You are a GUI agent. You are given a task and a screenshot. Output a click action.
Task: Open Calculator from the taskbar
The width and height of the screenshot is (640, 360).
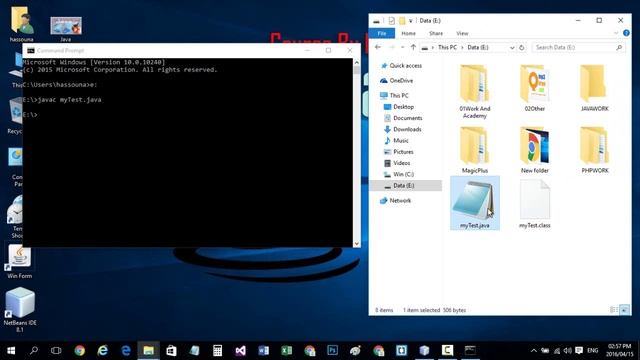217,350
